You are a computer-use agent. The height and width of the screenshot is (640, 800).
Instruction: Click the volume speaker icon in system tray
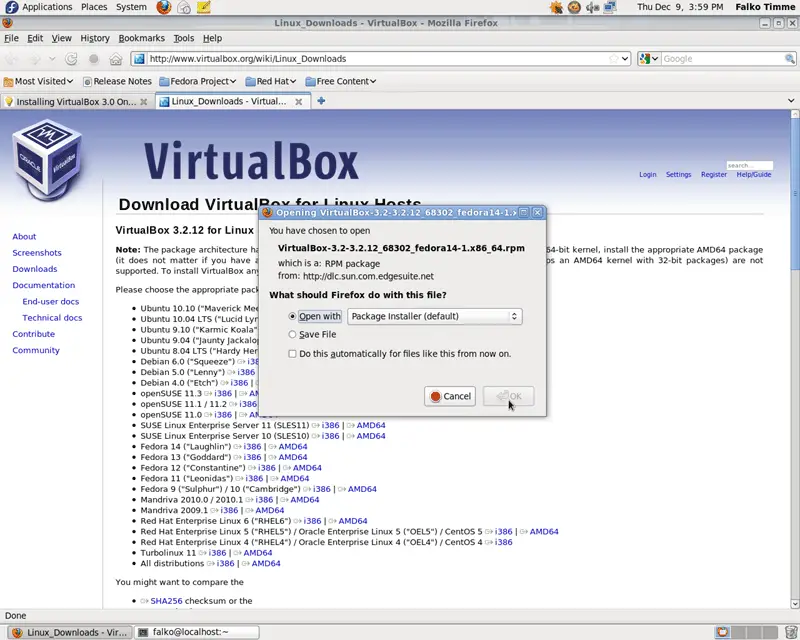(x=592, y=7)
